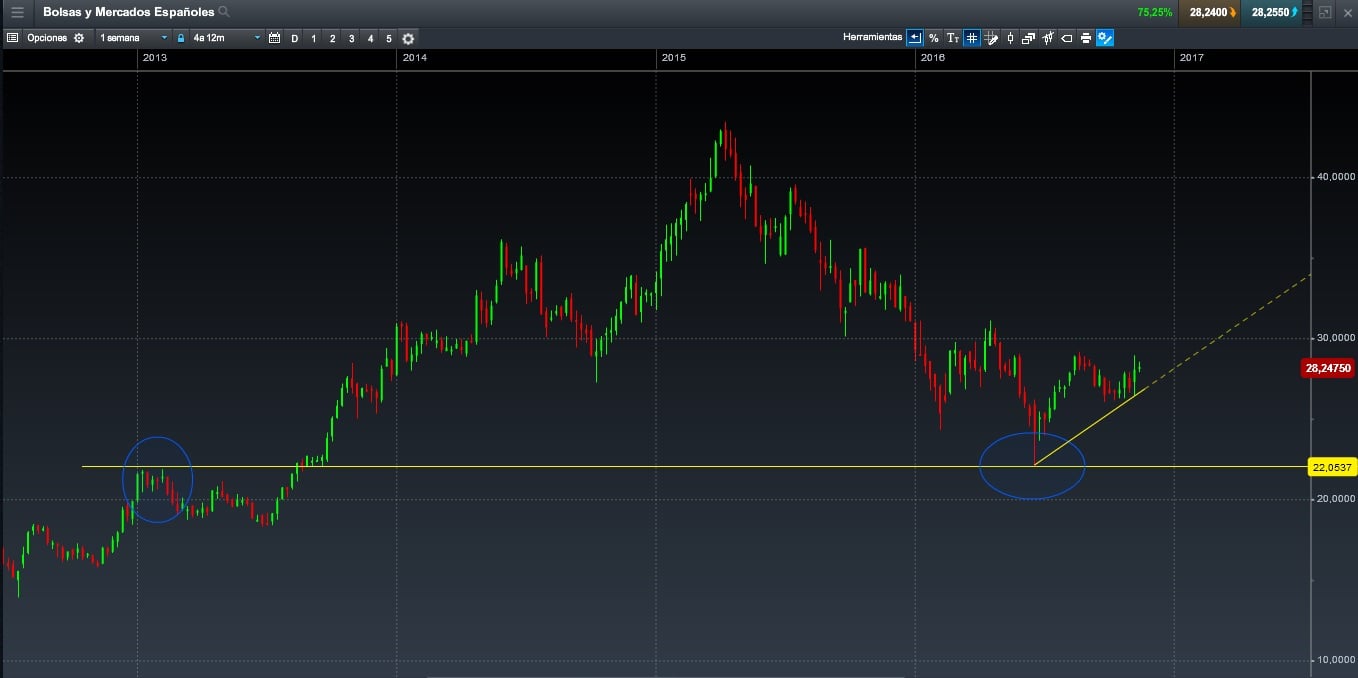The image size is (1358, 678).
Task: Click the 2013 label on time axis
Action: (x=155, y=58)
